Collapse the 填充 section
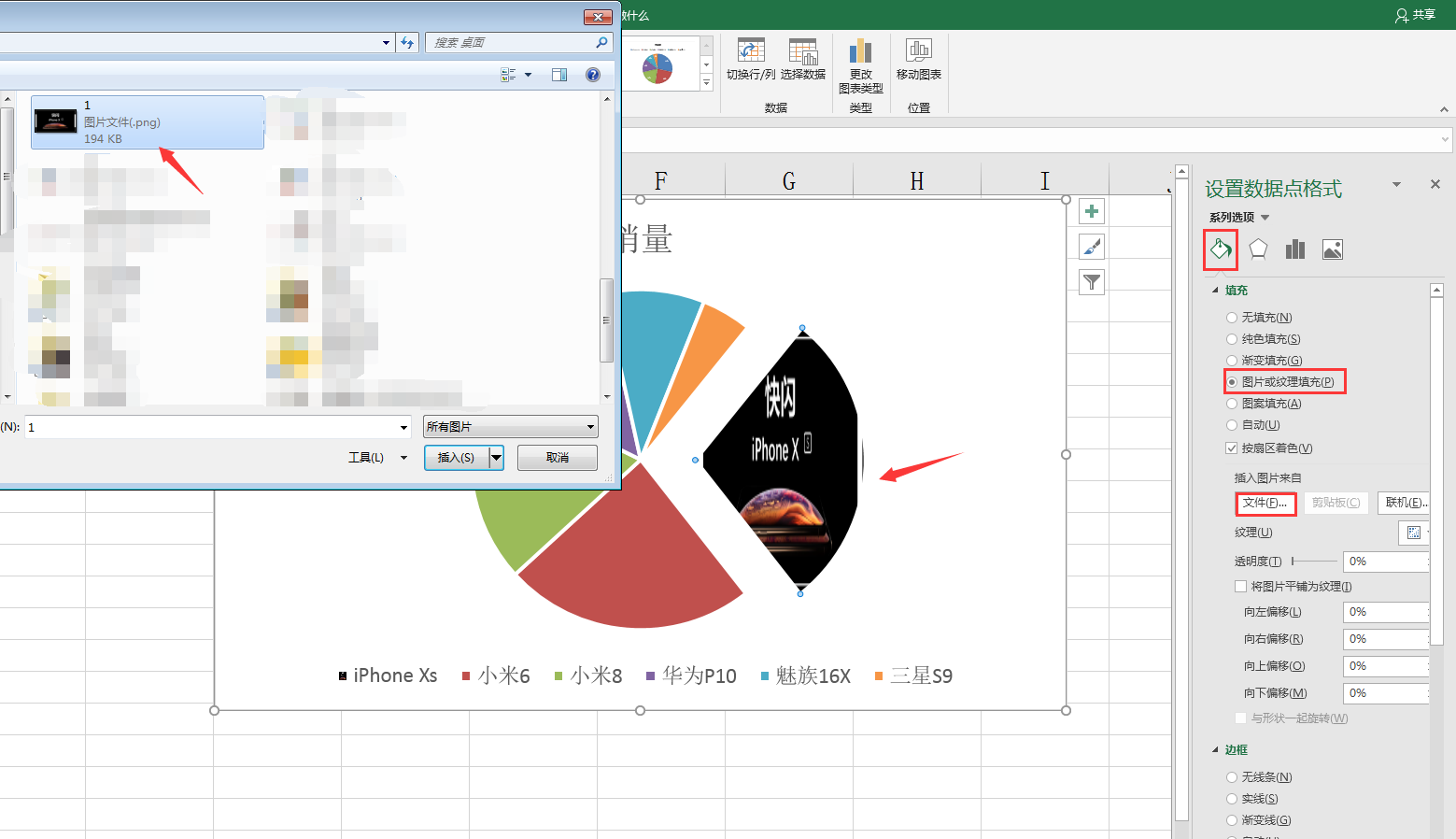 point(1216,291)
